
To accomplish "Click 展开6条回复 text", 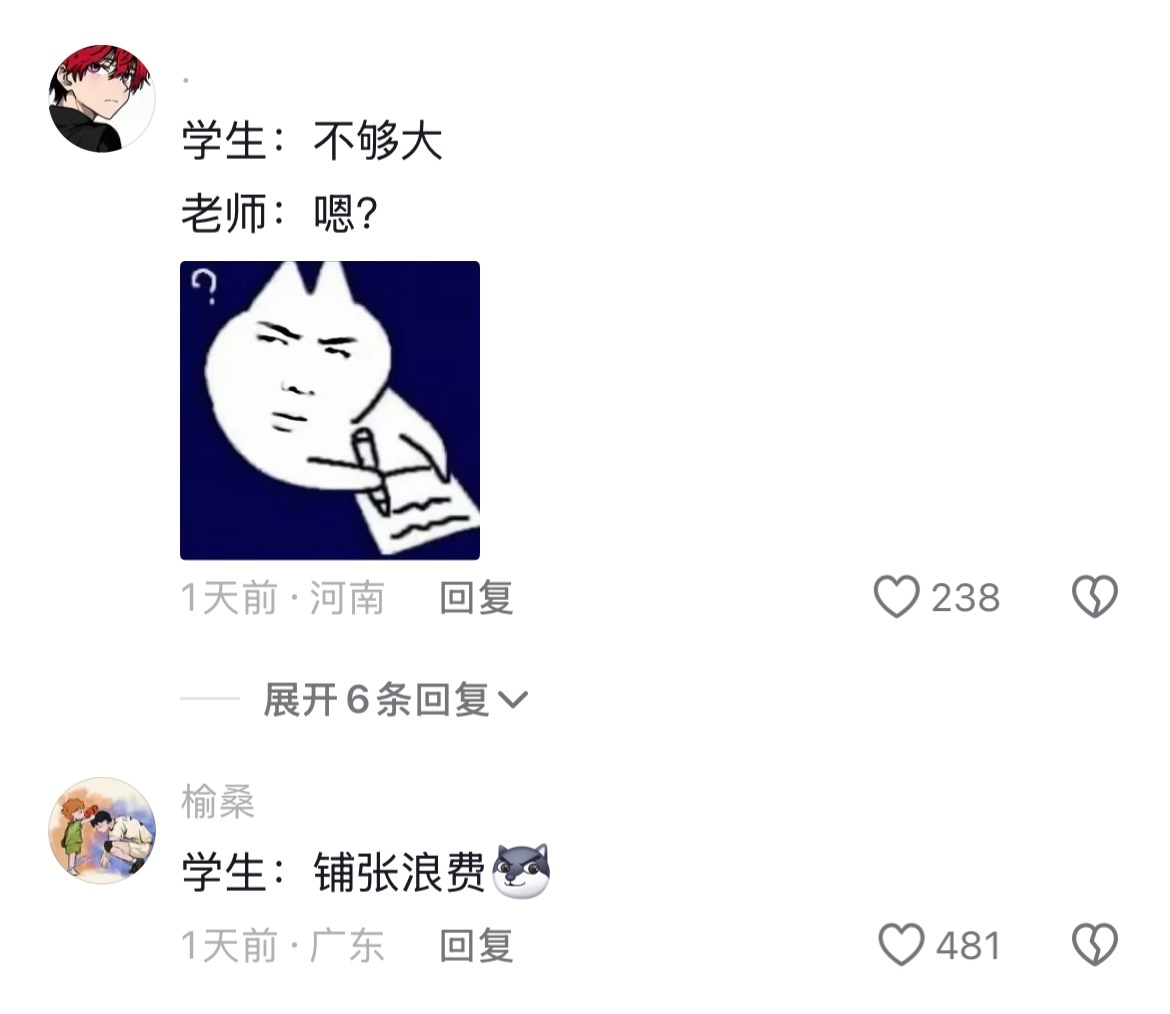I will [x=376, y=700].
